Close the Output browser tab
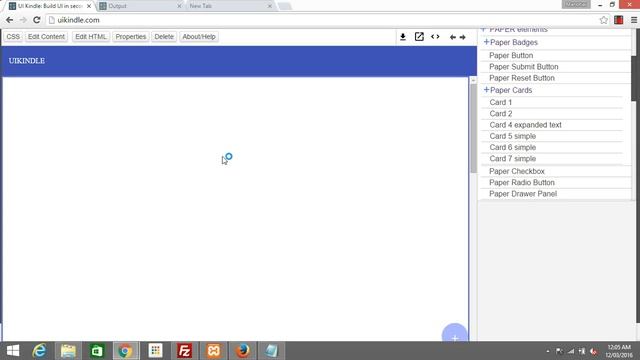This screenshot has height=360, width=640. (179, 6)
